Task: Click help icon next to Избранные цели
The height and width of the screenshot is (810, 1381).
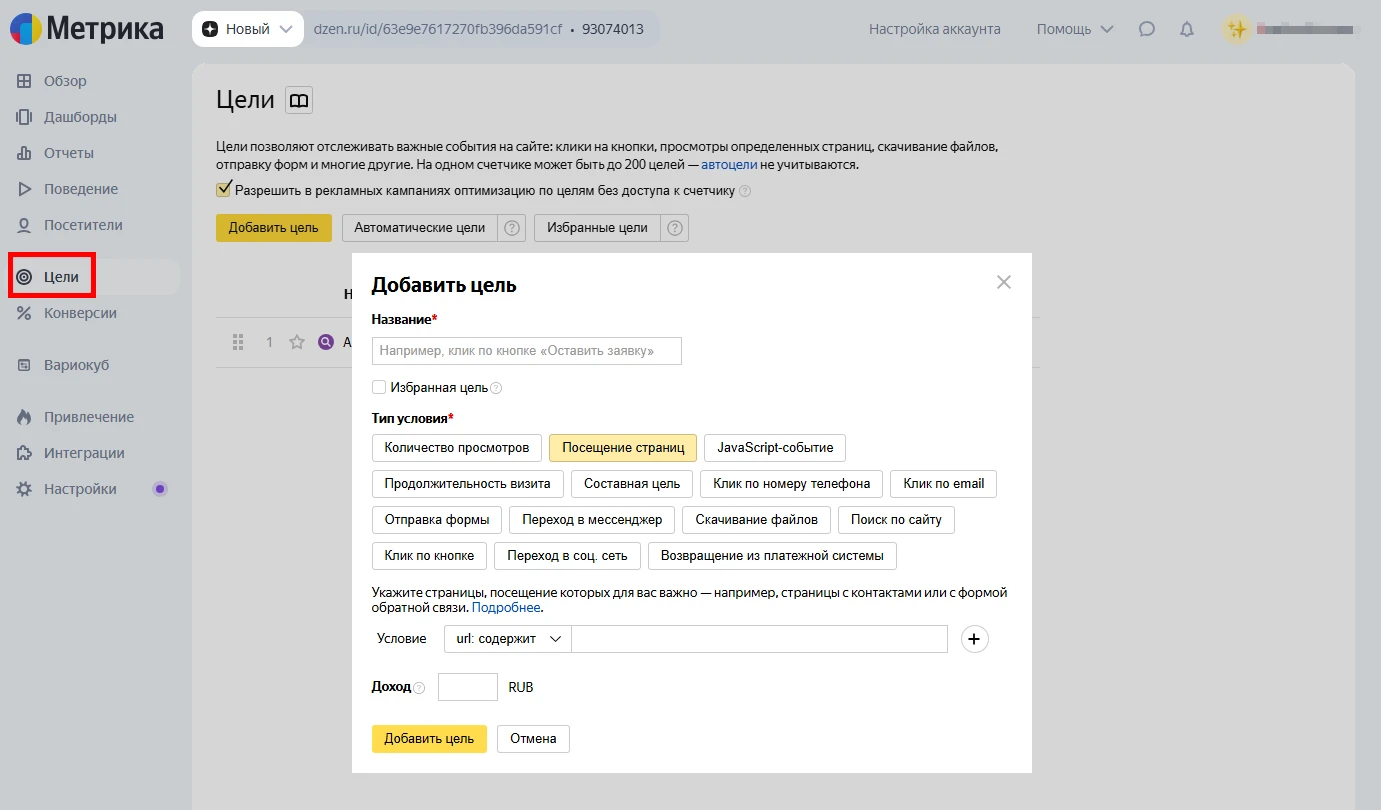Action: pos(675,228)
